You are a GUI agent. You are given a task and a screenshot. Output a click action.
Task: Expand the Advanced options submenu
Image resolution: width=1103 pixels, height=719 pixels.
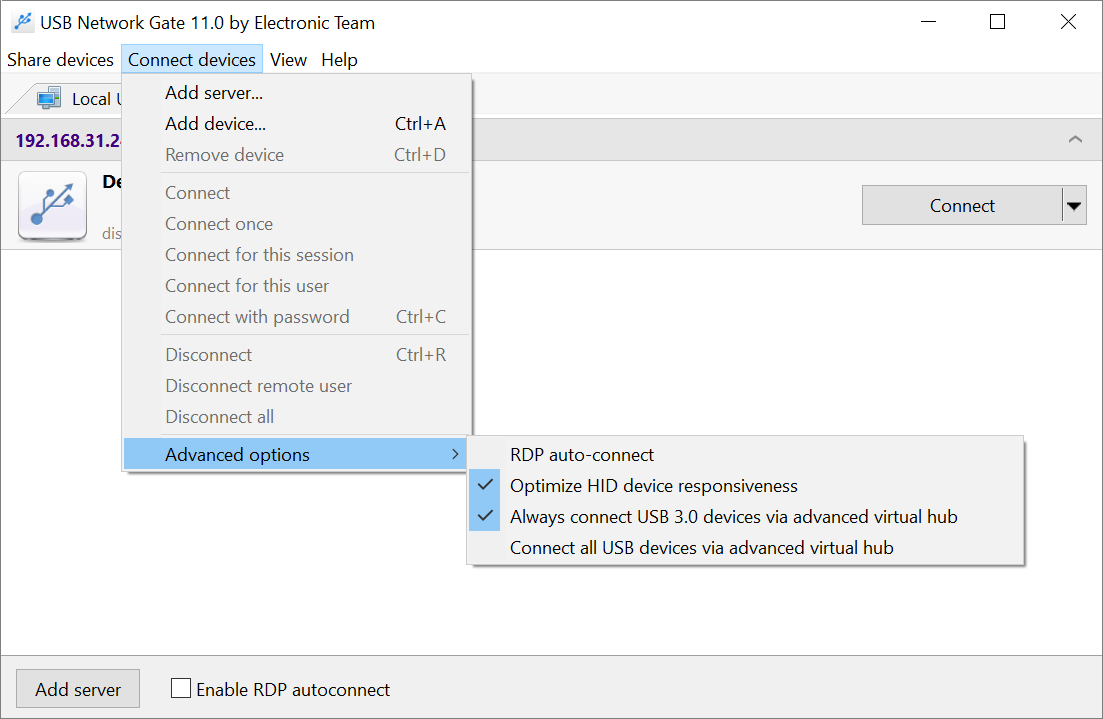tap(296, 454)
